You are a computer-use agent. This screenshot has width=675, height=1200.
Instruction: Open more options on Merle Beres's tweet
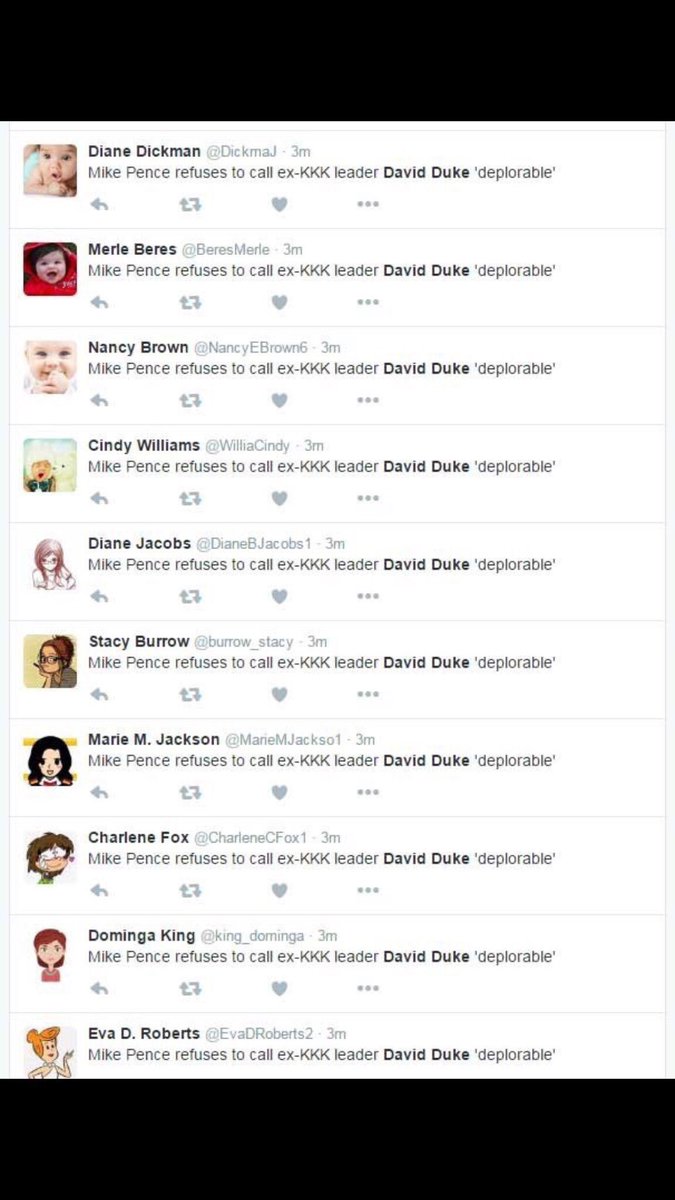(368, 302)
